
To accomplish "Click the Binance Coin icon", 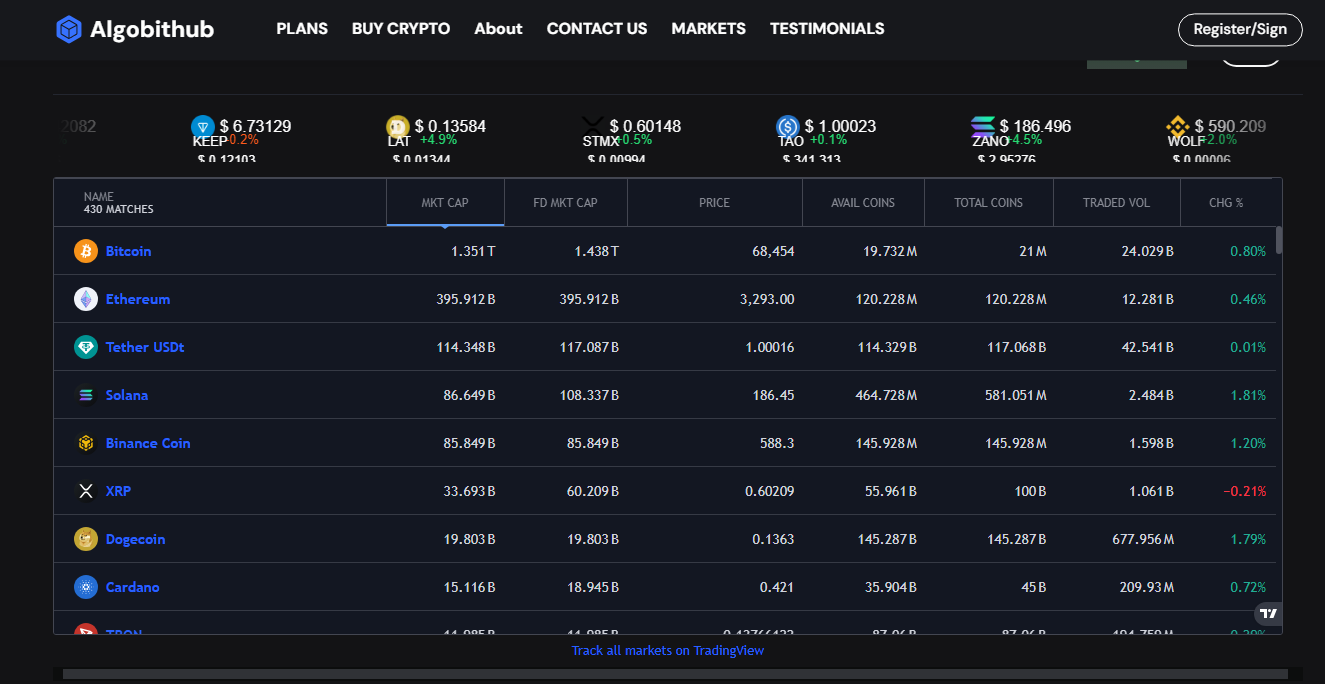I will (x=86, y=443).
